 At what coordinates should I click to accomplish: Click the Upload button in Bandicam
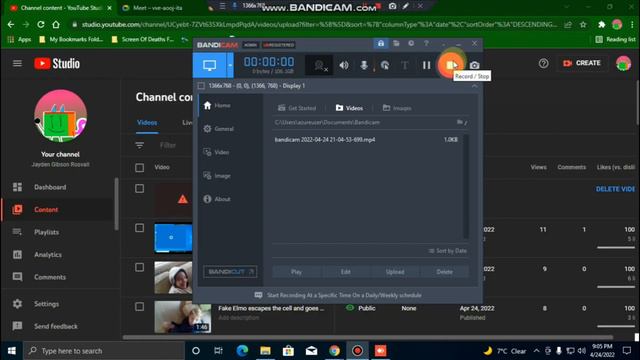click(x=395, y=272)
